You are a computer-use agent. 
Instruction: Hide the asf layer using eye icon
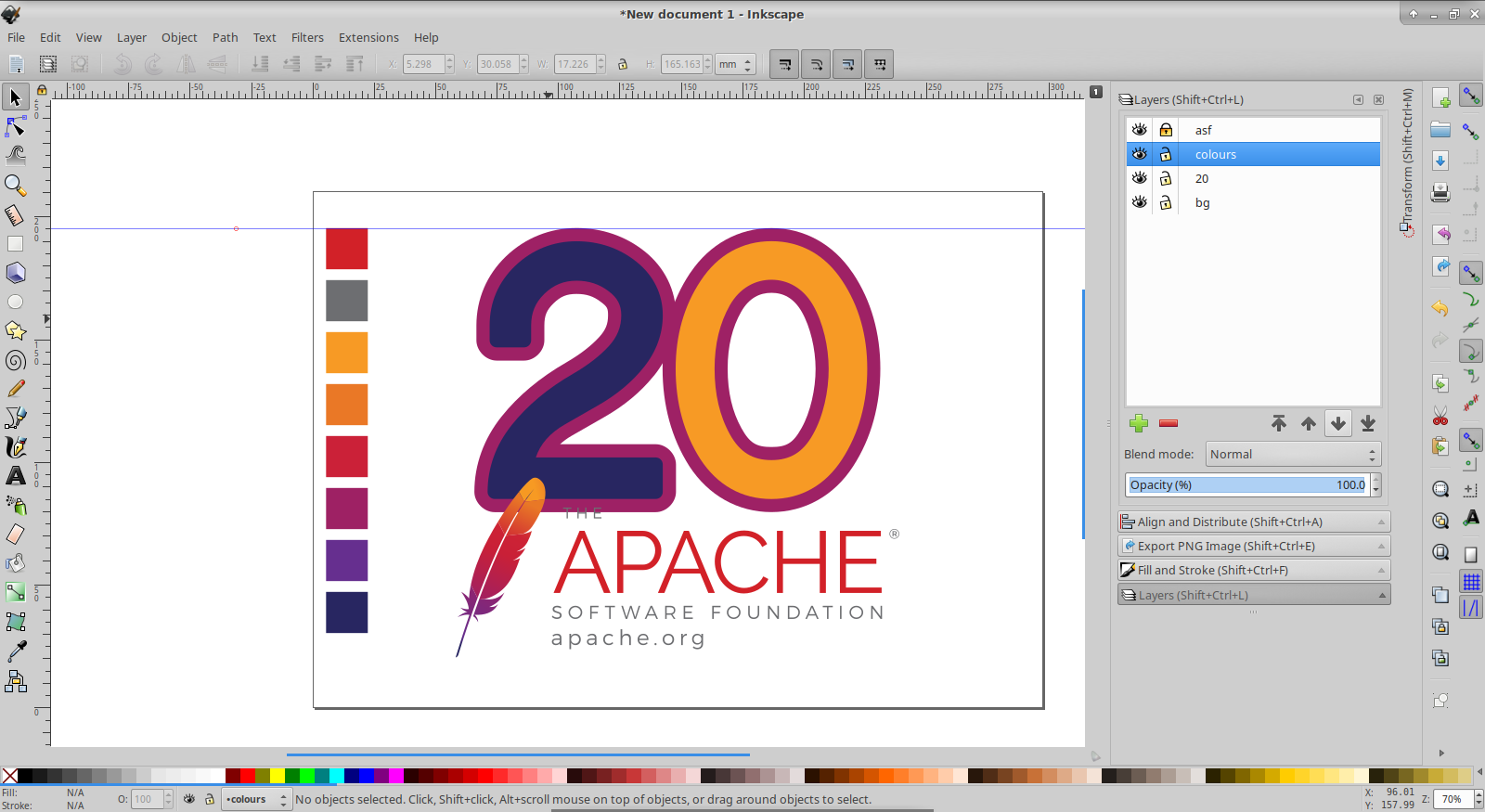(1140, 130)
